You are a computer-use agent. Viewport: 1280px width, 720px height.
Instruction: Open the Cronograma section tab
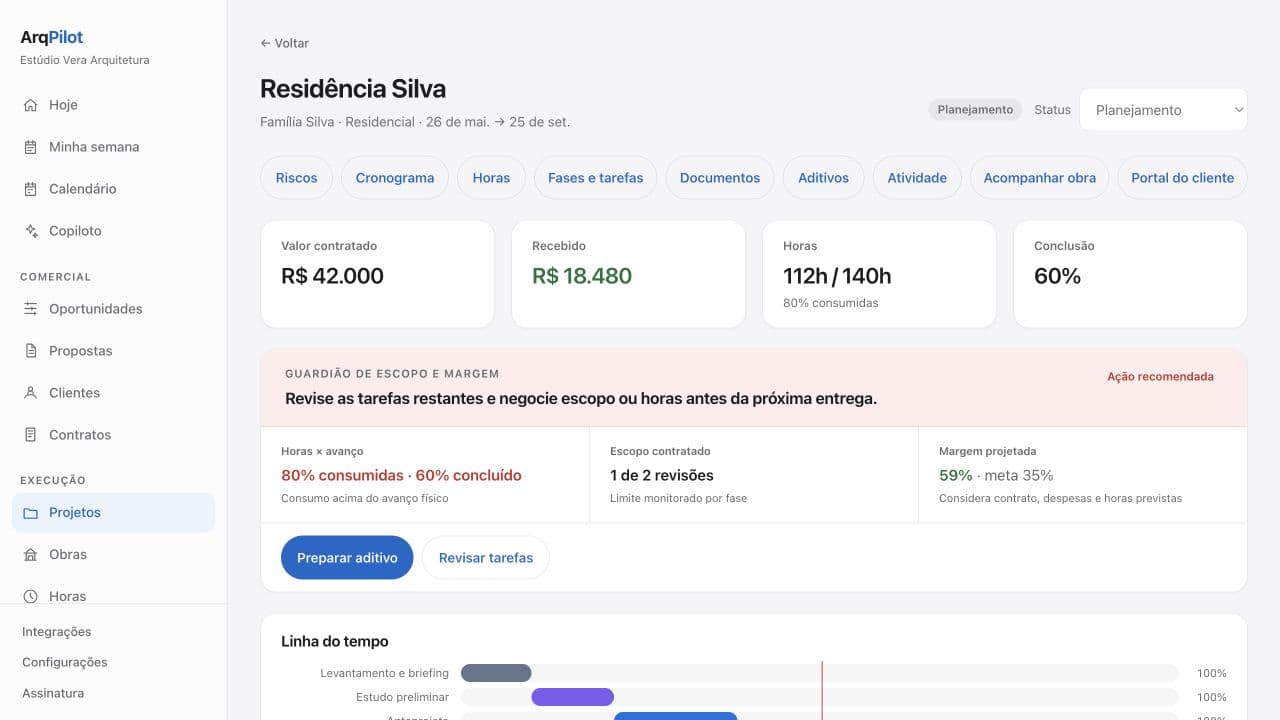point(395,178)
